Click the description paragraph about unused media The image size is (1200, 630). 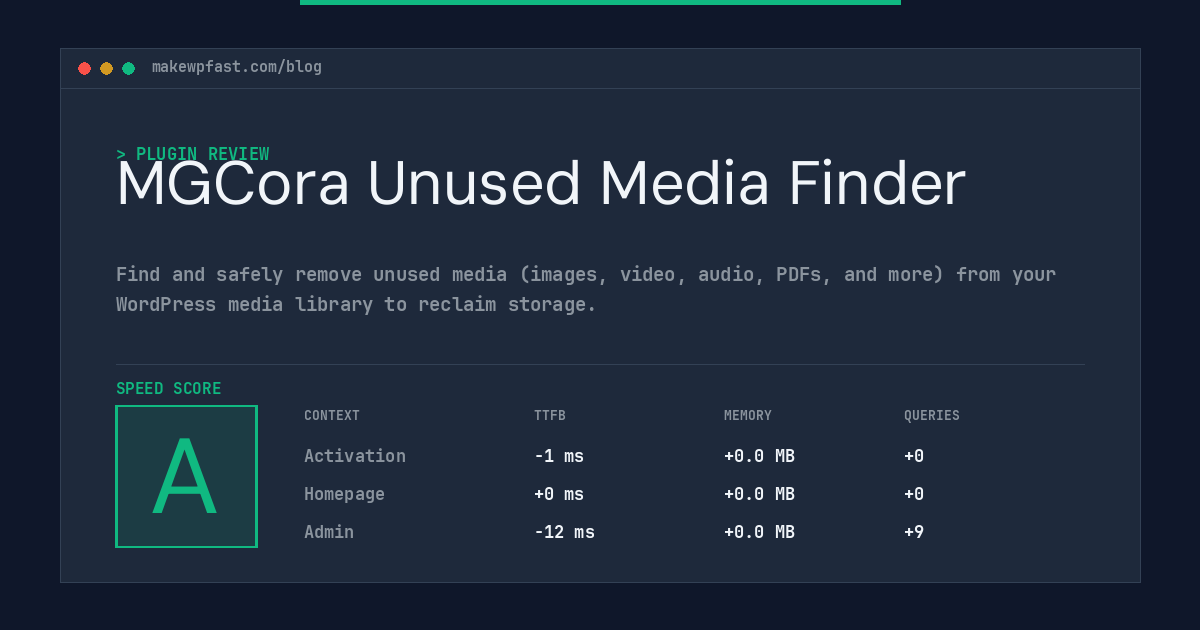(x=586, y=289)
